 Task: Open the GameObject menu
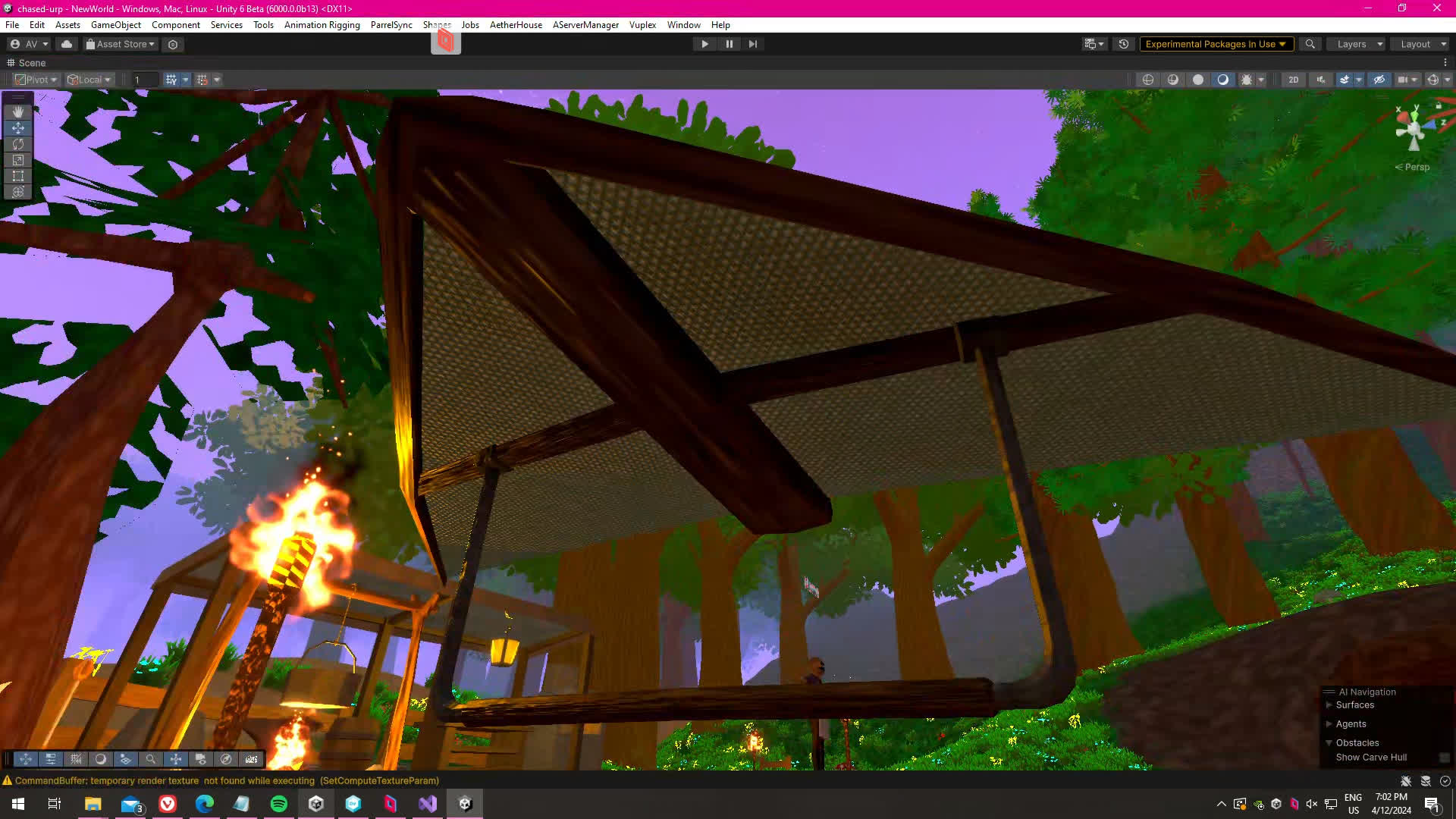click(115, 25)
